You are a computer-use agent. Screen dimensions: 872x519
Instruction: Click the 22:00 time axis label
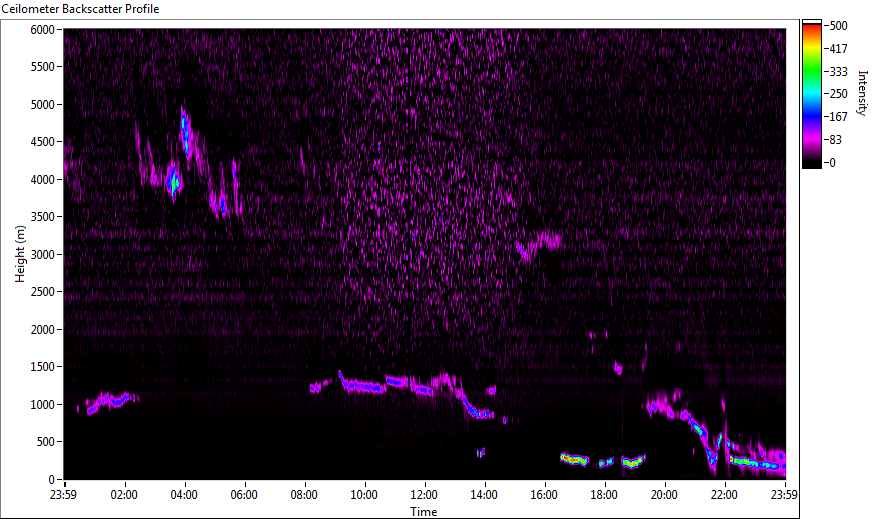coord(725,495)
